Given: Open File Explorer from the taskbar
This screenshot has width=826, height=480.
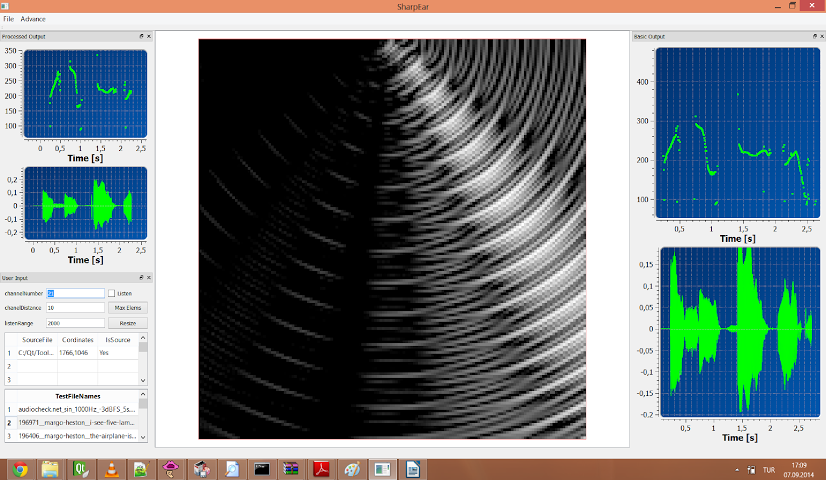Looking at the screenshot, I should 50,469.
